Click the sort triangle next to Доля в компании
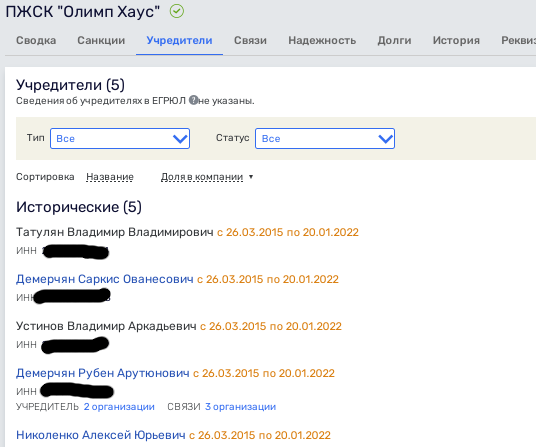The width and height of the screenshot is (536, 447). [x=251, y=177]
